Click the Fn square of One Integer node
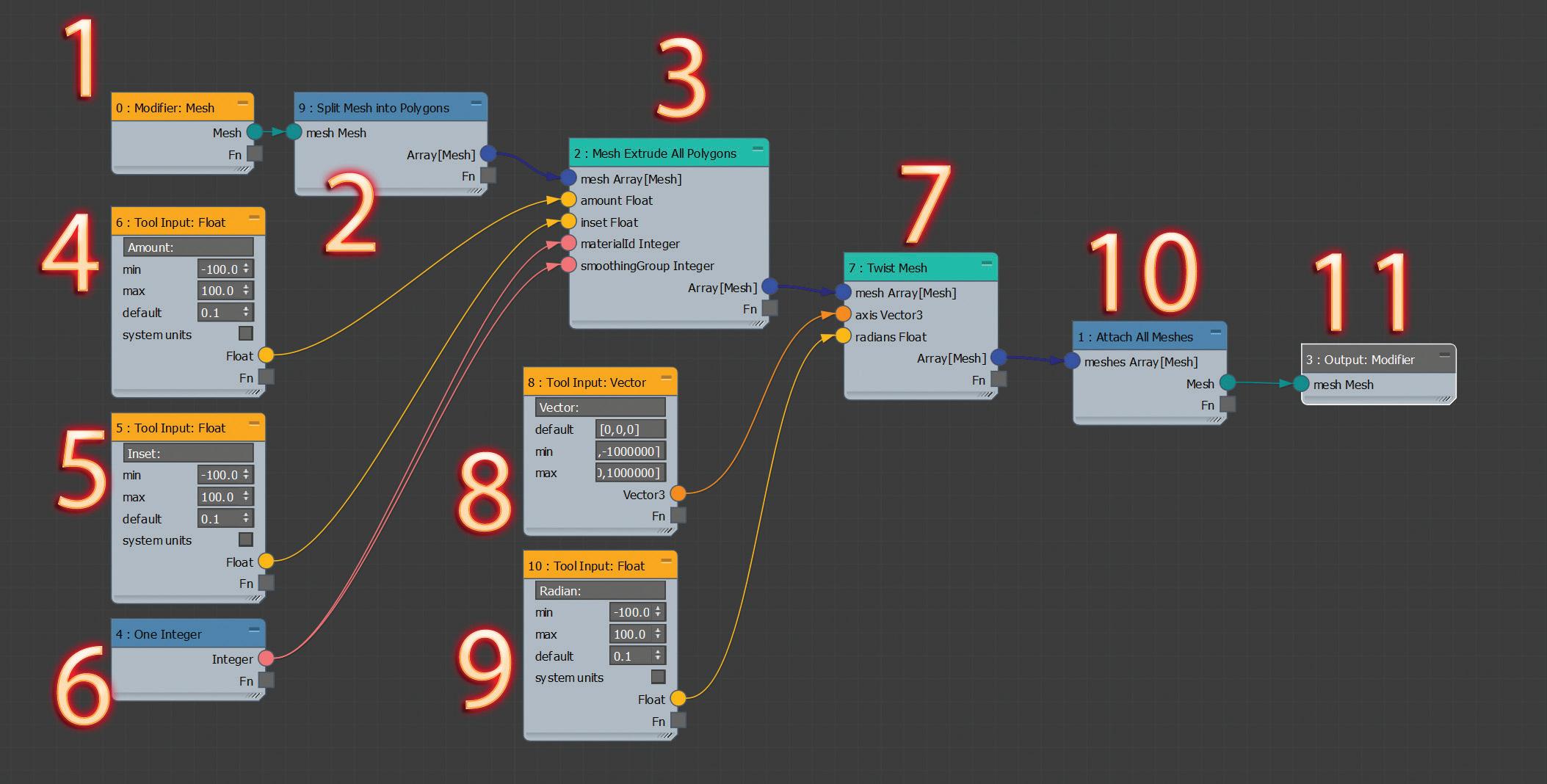1547x784 pixels. [266, 680]
